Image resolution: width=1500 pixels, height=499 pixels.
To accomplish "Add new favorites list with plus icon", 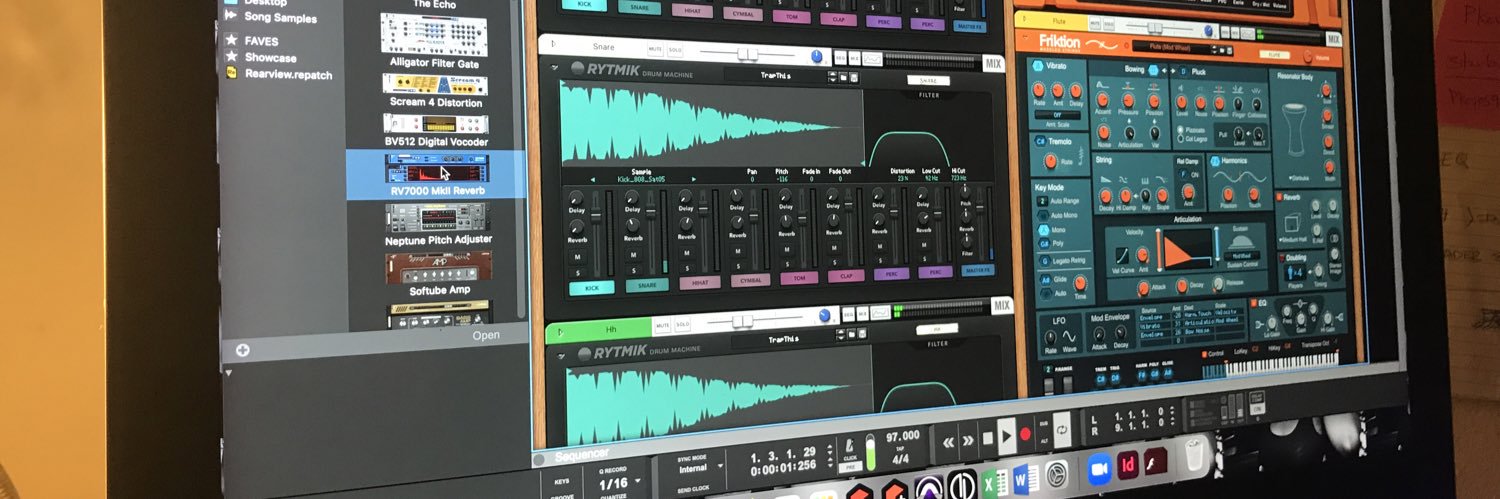I will click(242, 350).
